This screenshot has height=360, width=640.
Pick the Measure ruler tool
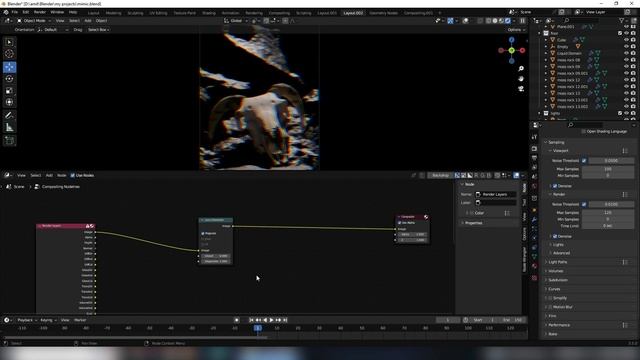coord(9,127)
